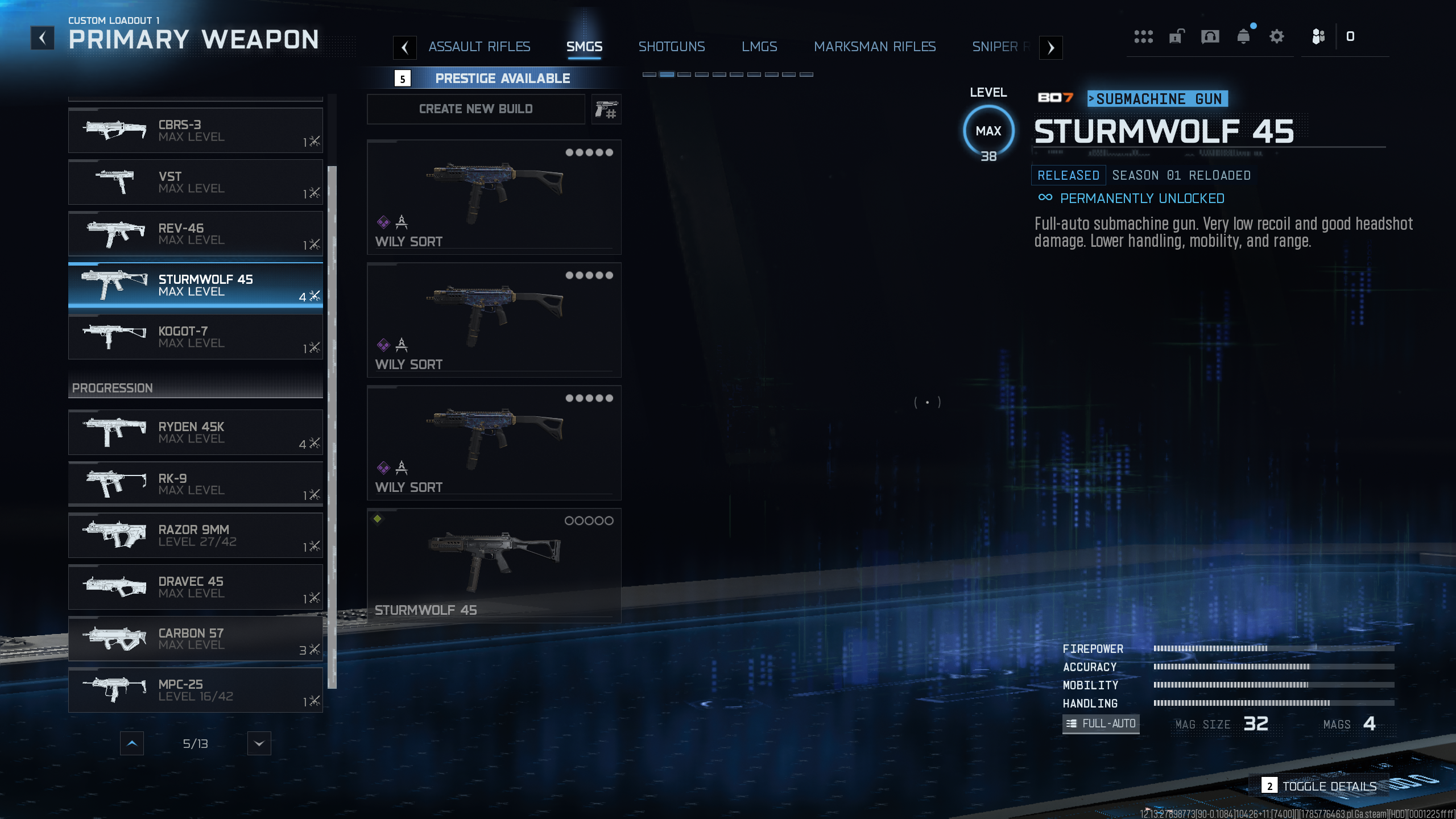Viewport: 1456px width, 819px height.
Task: Click the Razor 9MM weapon silhouette
Action: (x=114, y=535)
